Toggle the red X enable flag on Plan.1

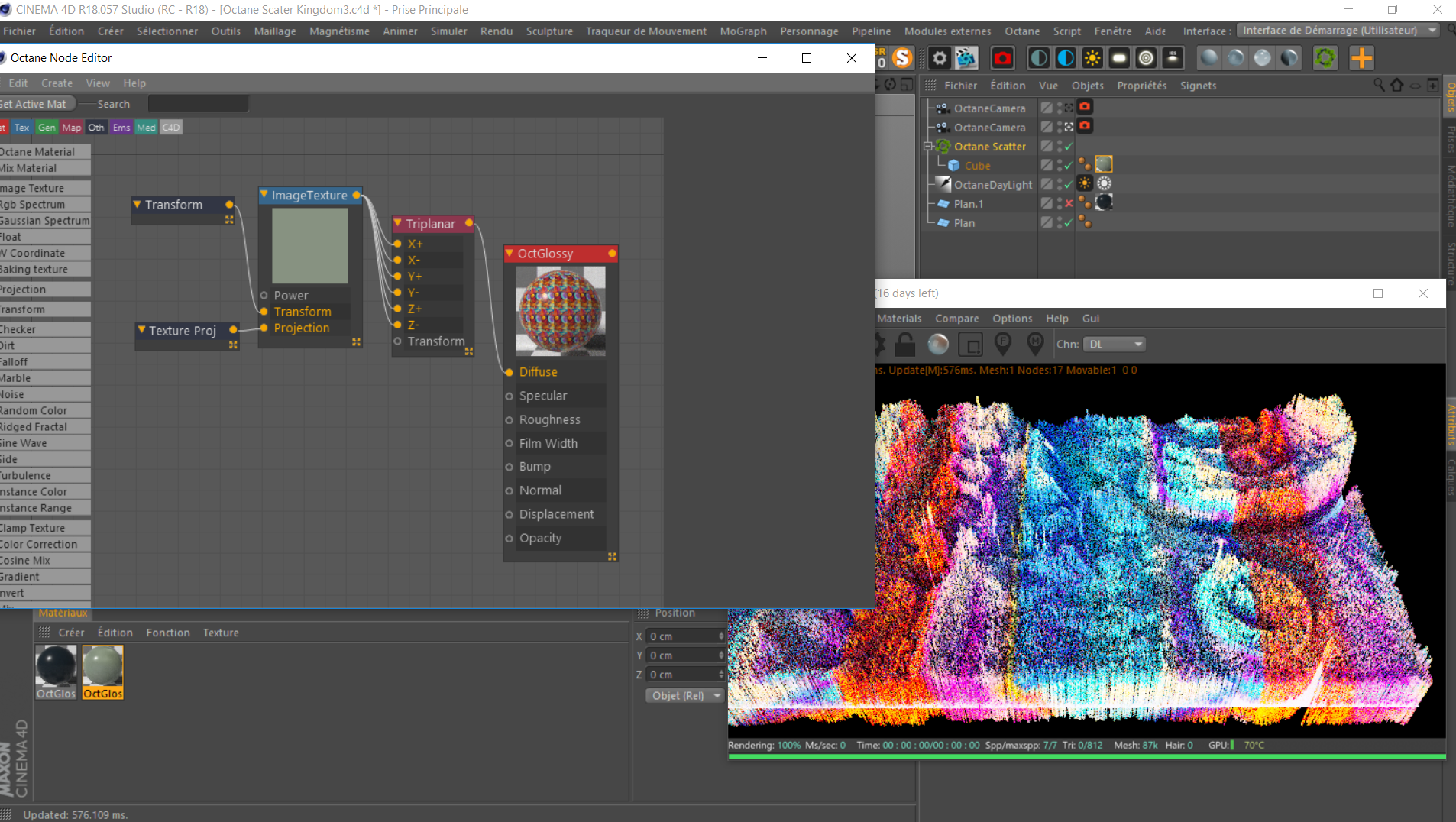[1069, 204]
